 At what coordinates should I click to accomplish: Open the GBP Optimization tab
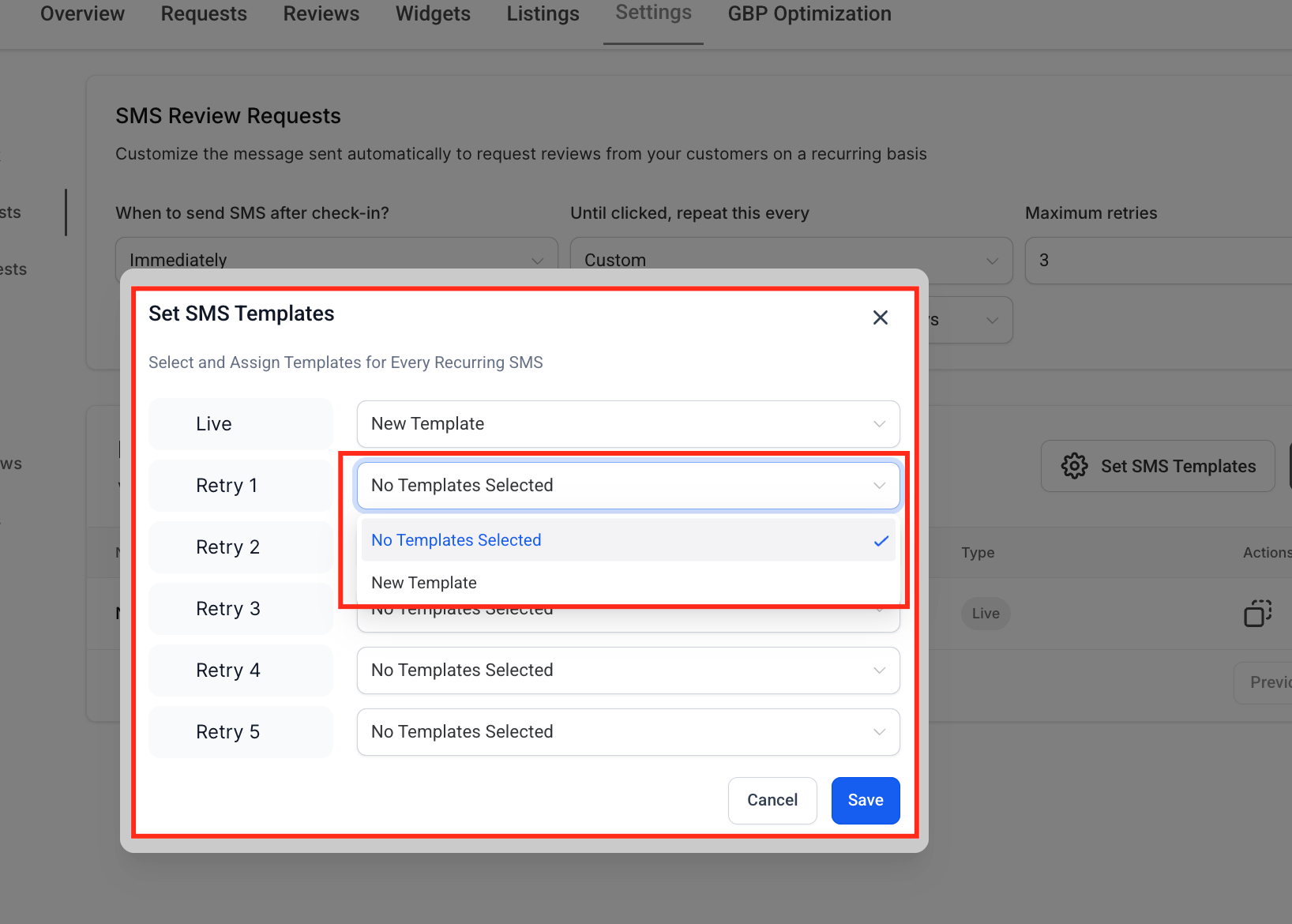[x=809, y=13]
